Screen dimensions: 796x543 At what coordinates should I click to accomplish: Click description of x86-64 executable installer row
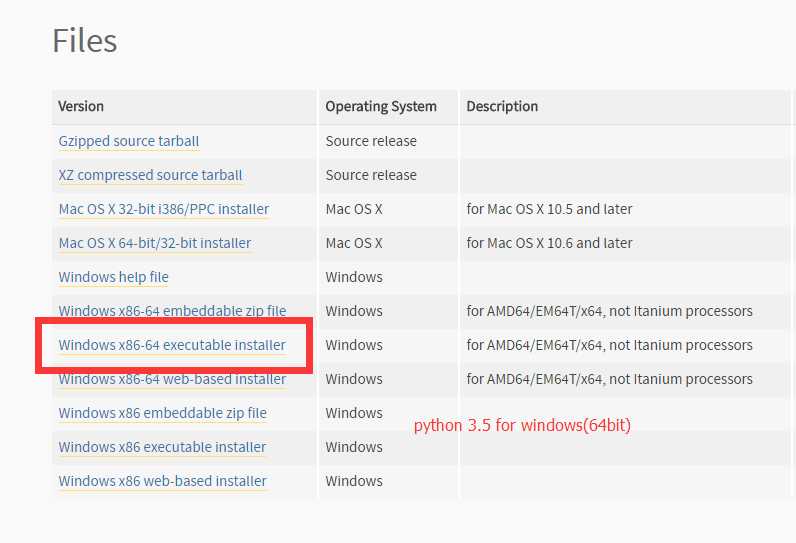tap(609, 345)
